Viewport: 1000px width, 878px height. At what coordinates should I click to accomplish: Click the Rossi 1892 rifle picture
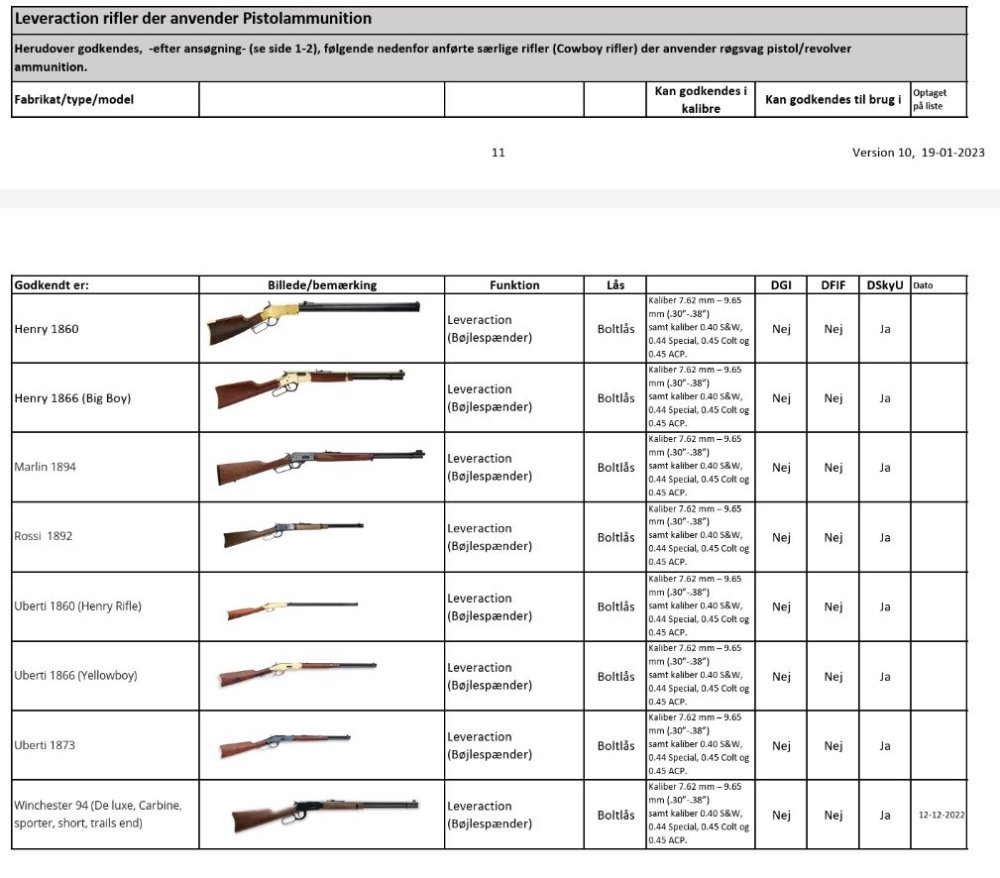click(x=293, y=534)
